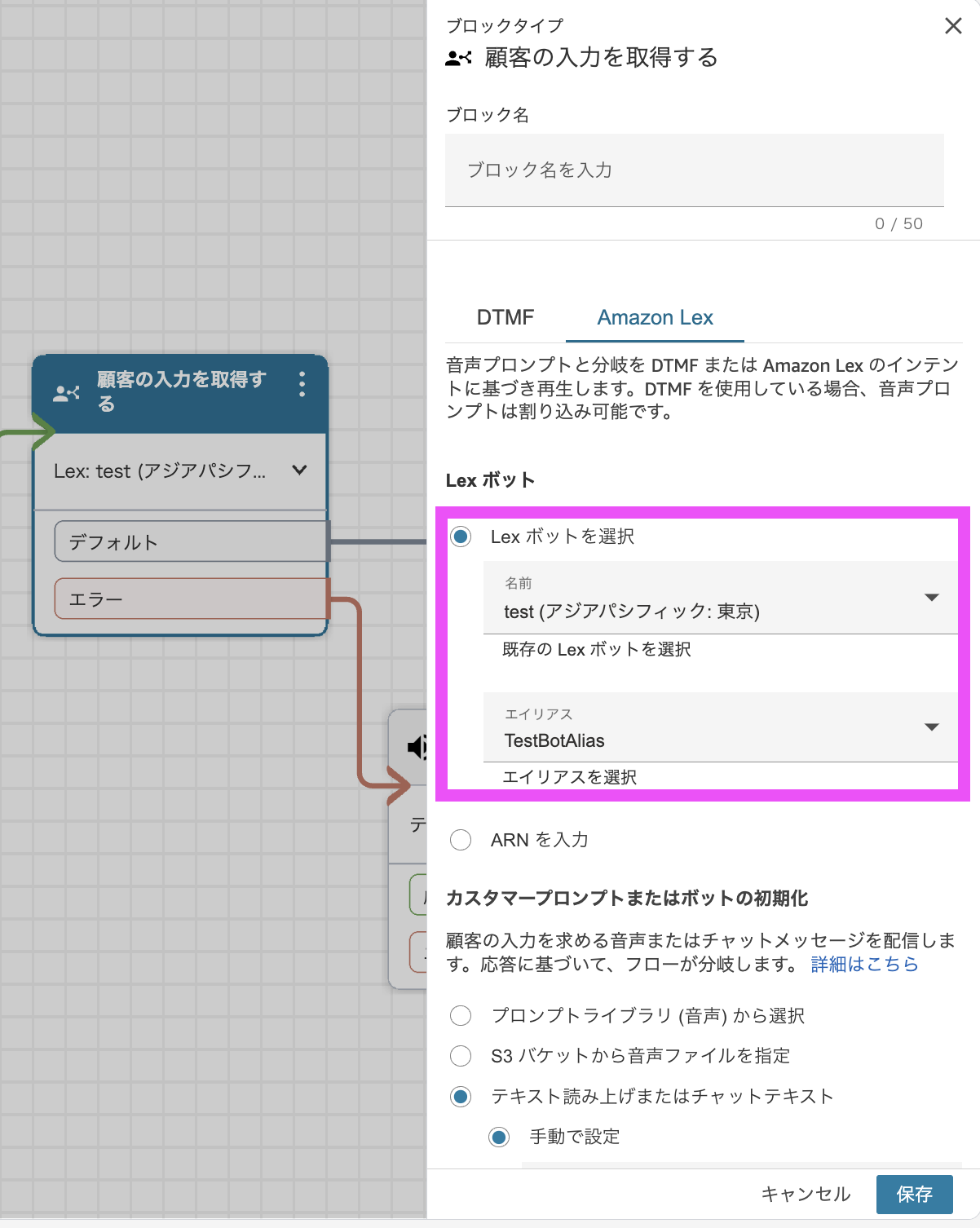
Task: Open the alias dropdown showing TestBotAlias
Action: click(721, 727)
